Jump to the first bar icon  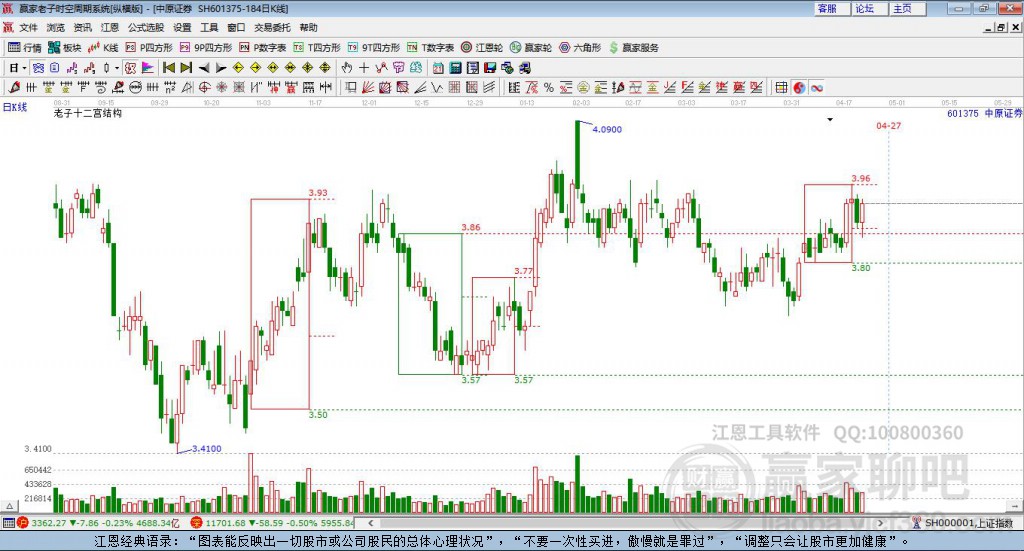tap(169, 68)
